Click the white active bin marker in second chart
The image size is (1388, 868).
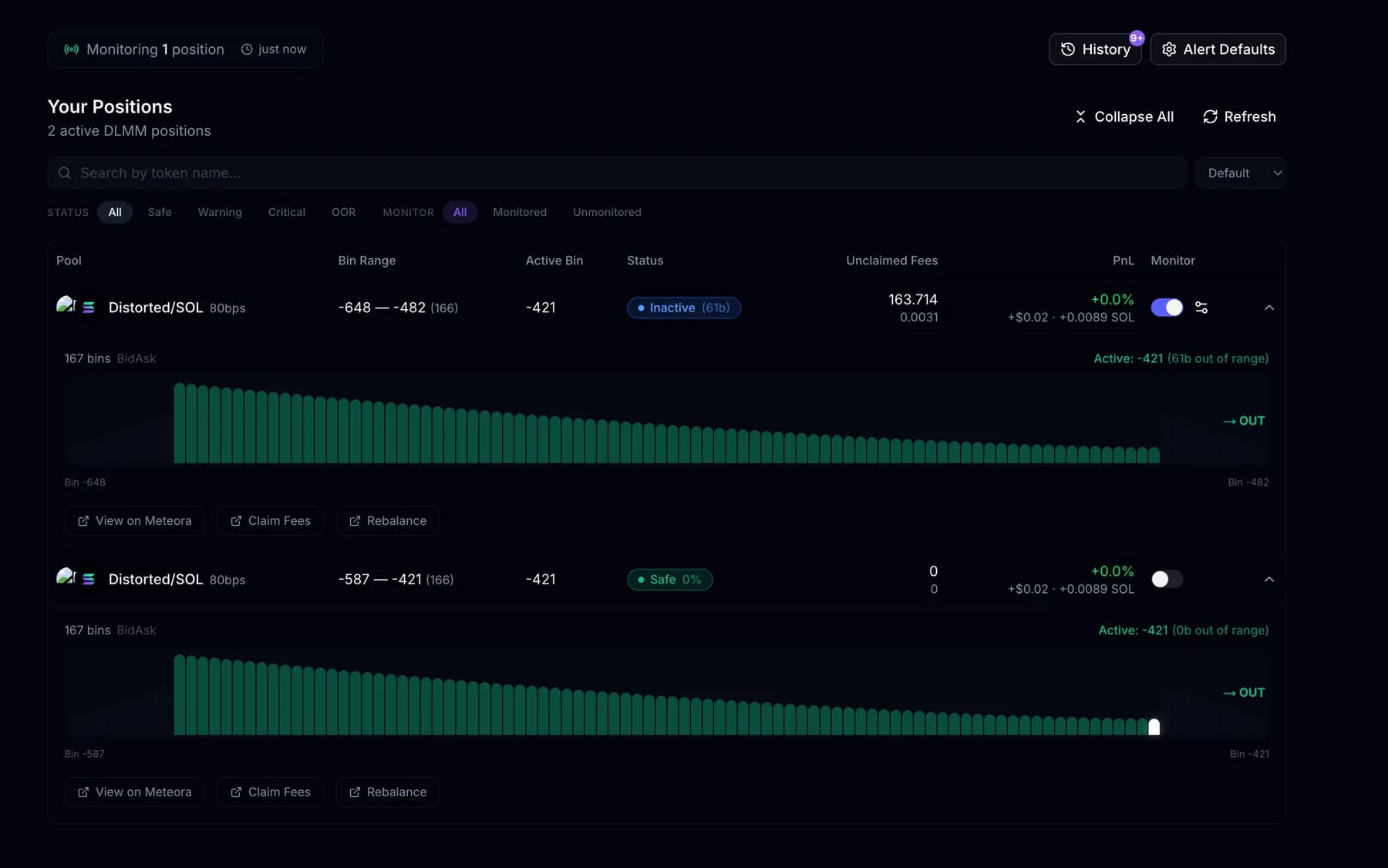click(x=1154, y=727)
